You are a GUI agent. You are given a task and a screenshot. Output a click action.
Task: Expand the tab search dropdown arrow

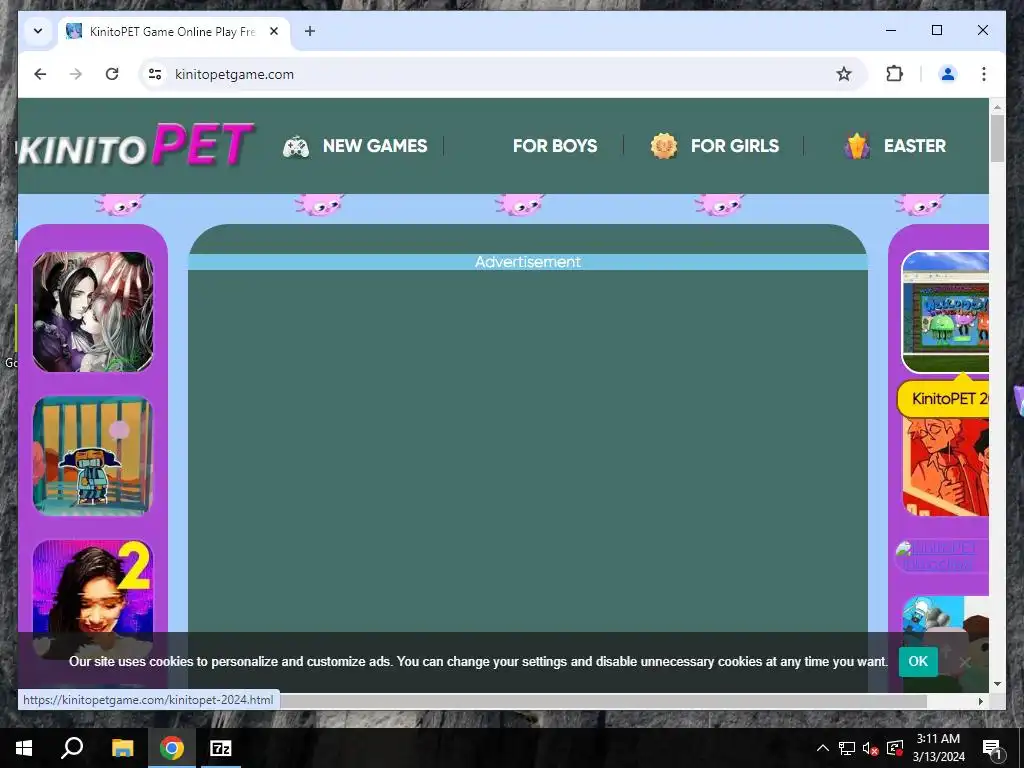pyautogui.click(x=38, y=31)
